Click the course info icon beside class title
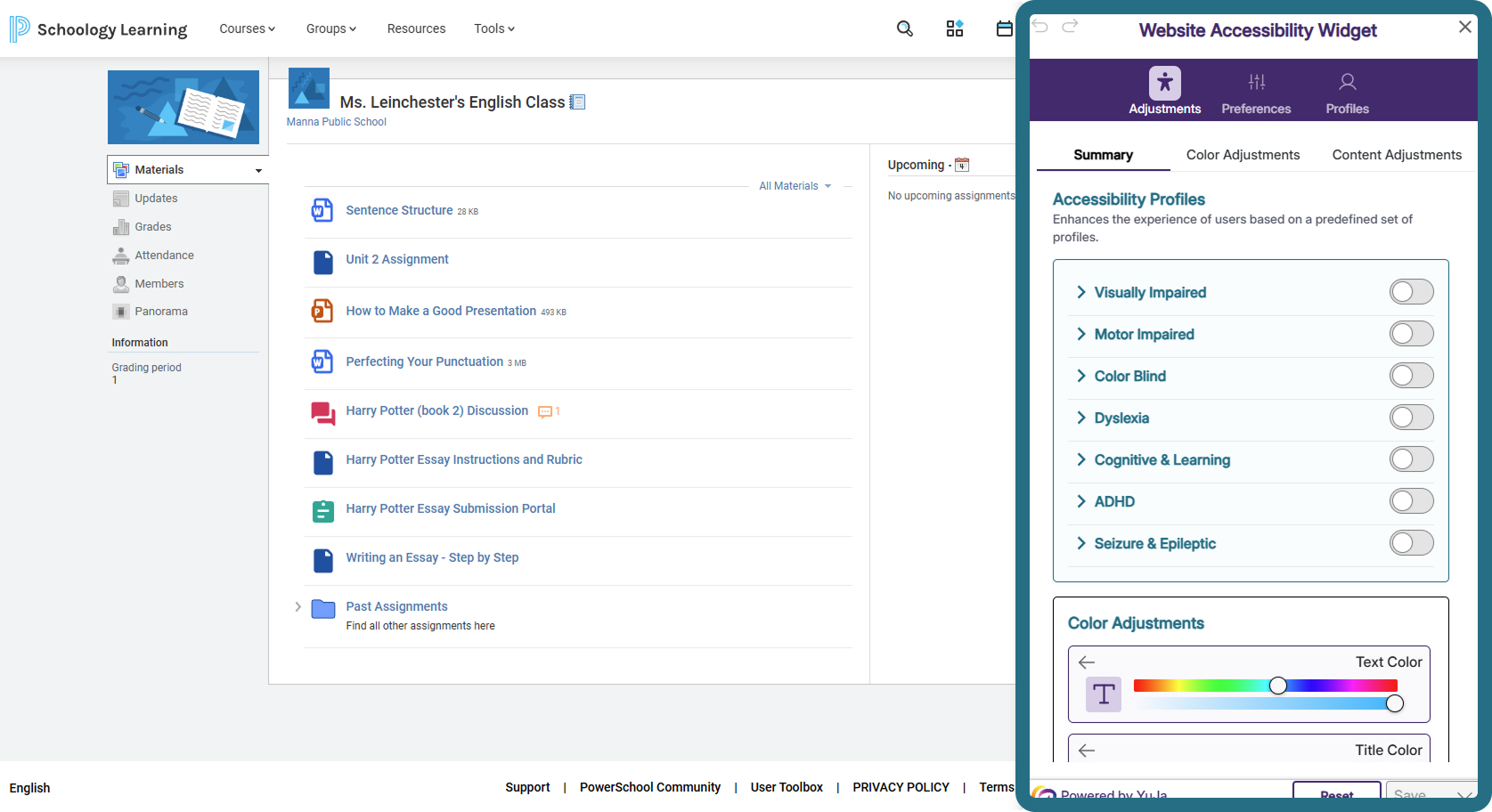Screen dimensions: 1492x812 577,102
